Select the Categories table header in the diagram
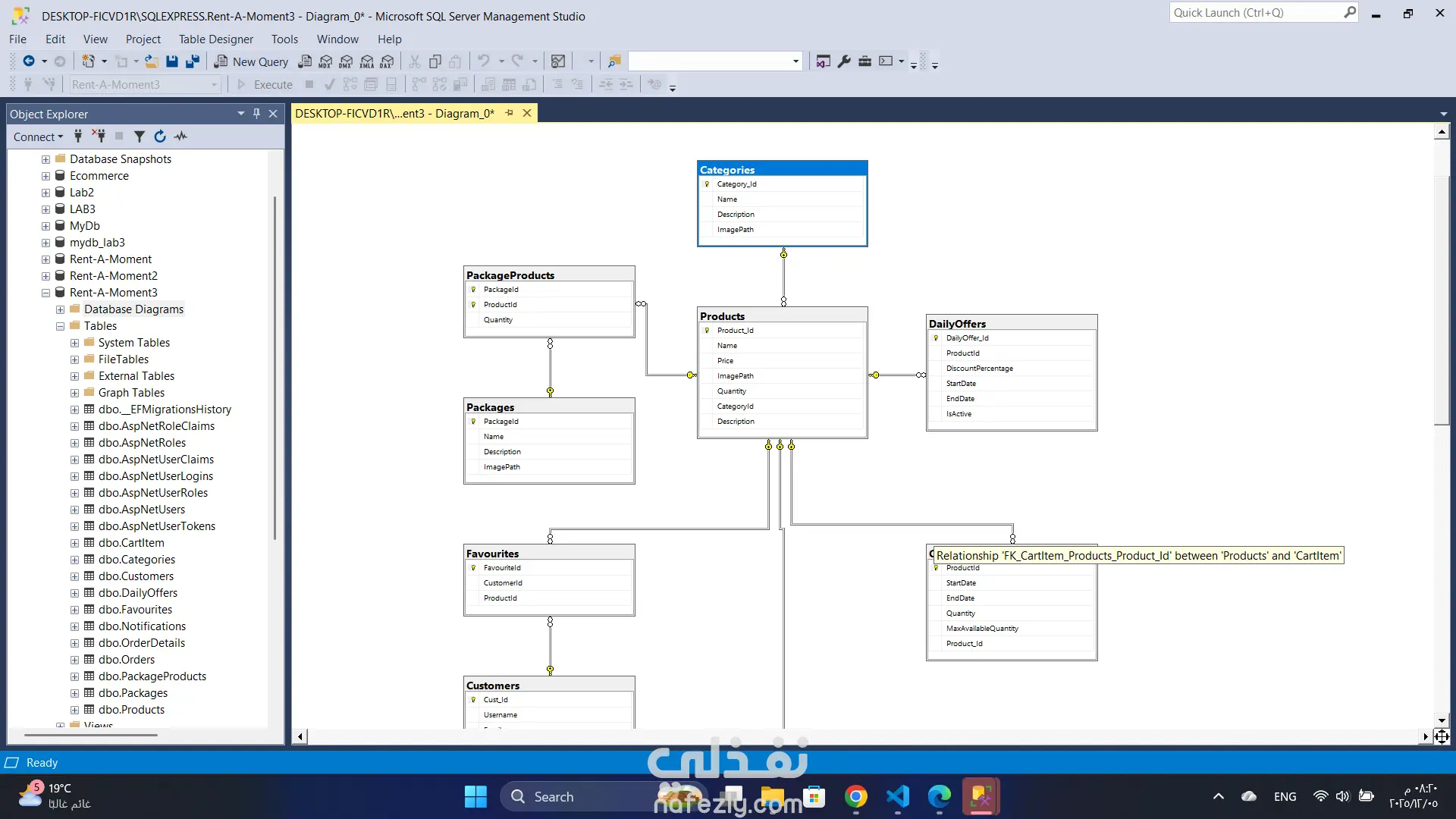 pos(781,169)
